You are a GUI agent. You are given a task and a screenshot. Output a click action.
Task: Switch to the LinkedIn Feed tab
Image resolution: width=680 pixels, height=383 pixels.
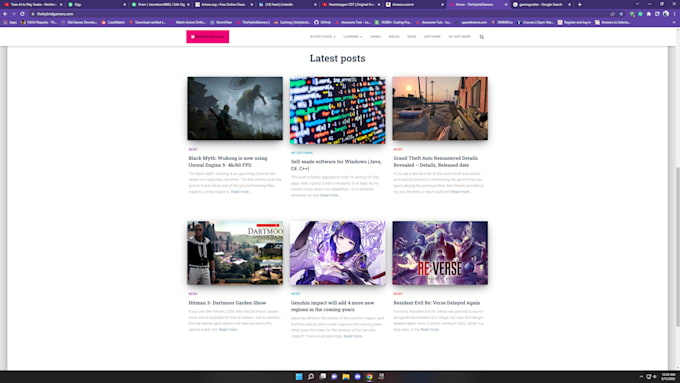[x=288, y=4]
